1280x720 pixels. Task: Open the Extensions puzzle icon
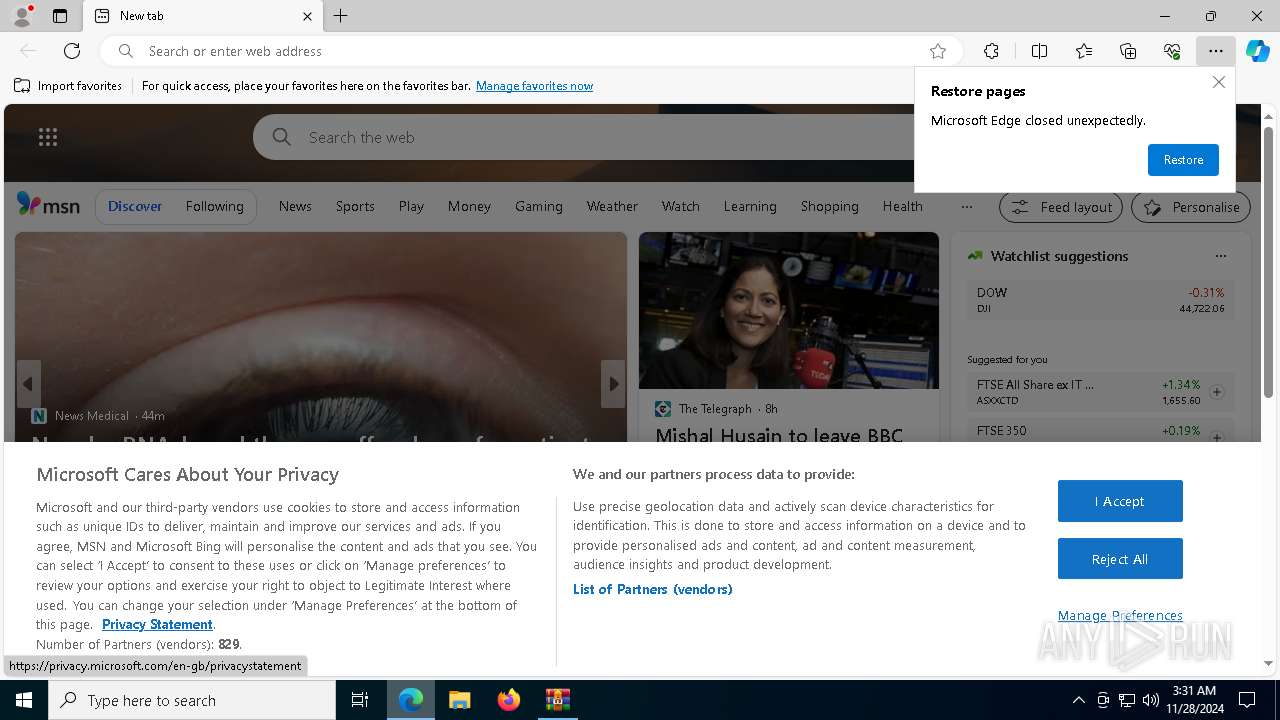(991, 51)
